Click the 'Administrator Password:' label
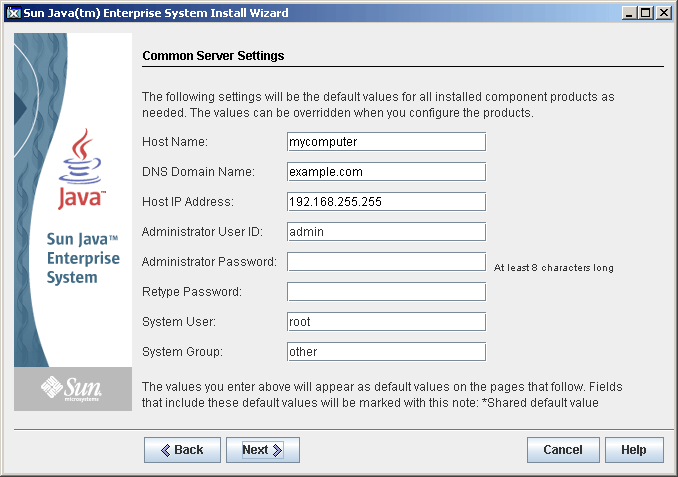 coord(209,262)
